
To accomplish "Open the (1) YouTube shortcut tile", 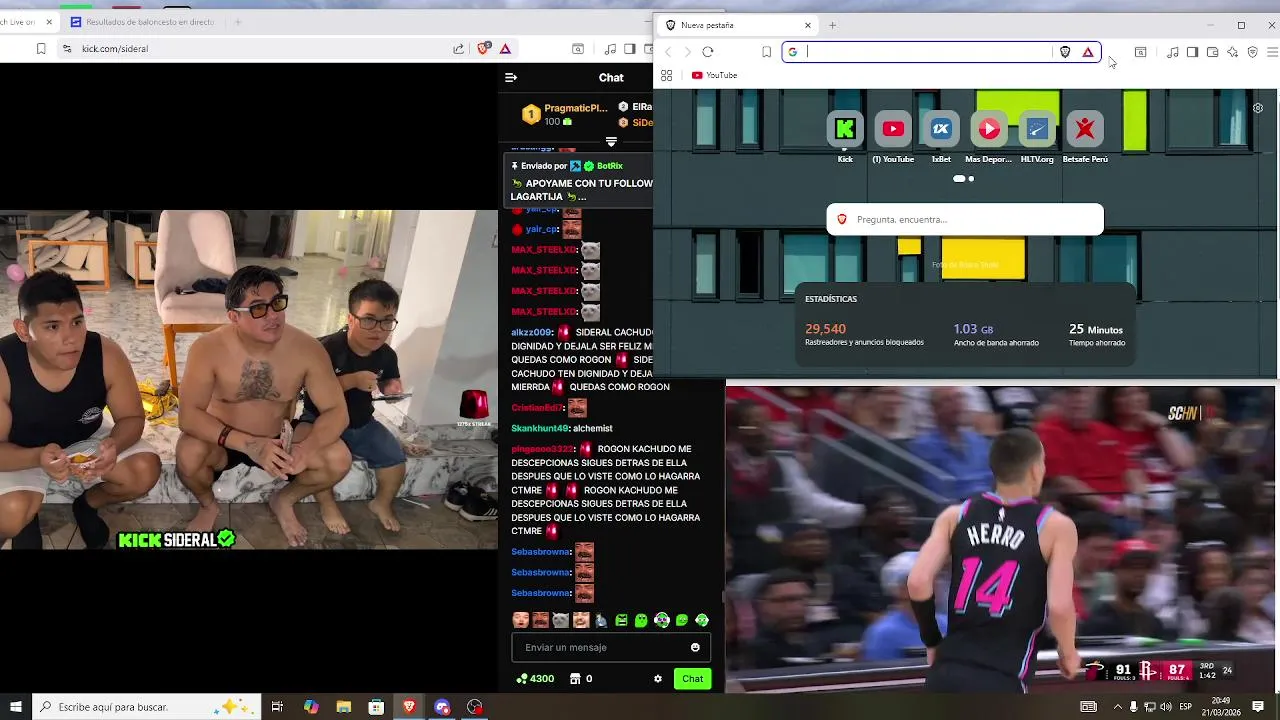I will click(893, 129).
